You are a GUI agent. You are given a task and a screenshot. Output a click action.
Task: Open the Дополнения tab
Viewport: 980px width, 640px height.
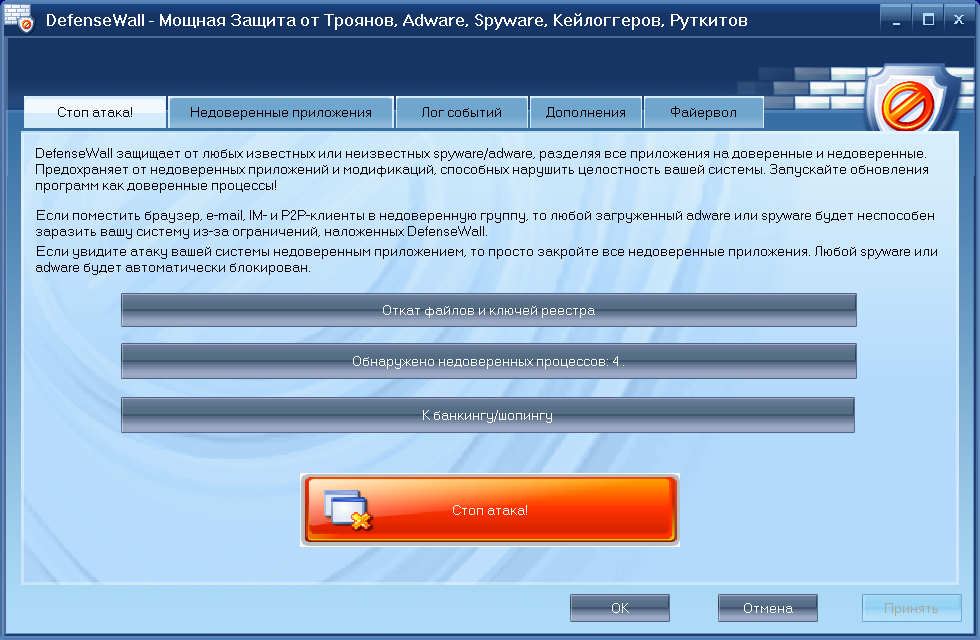[586, 112]
